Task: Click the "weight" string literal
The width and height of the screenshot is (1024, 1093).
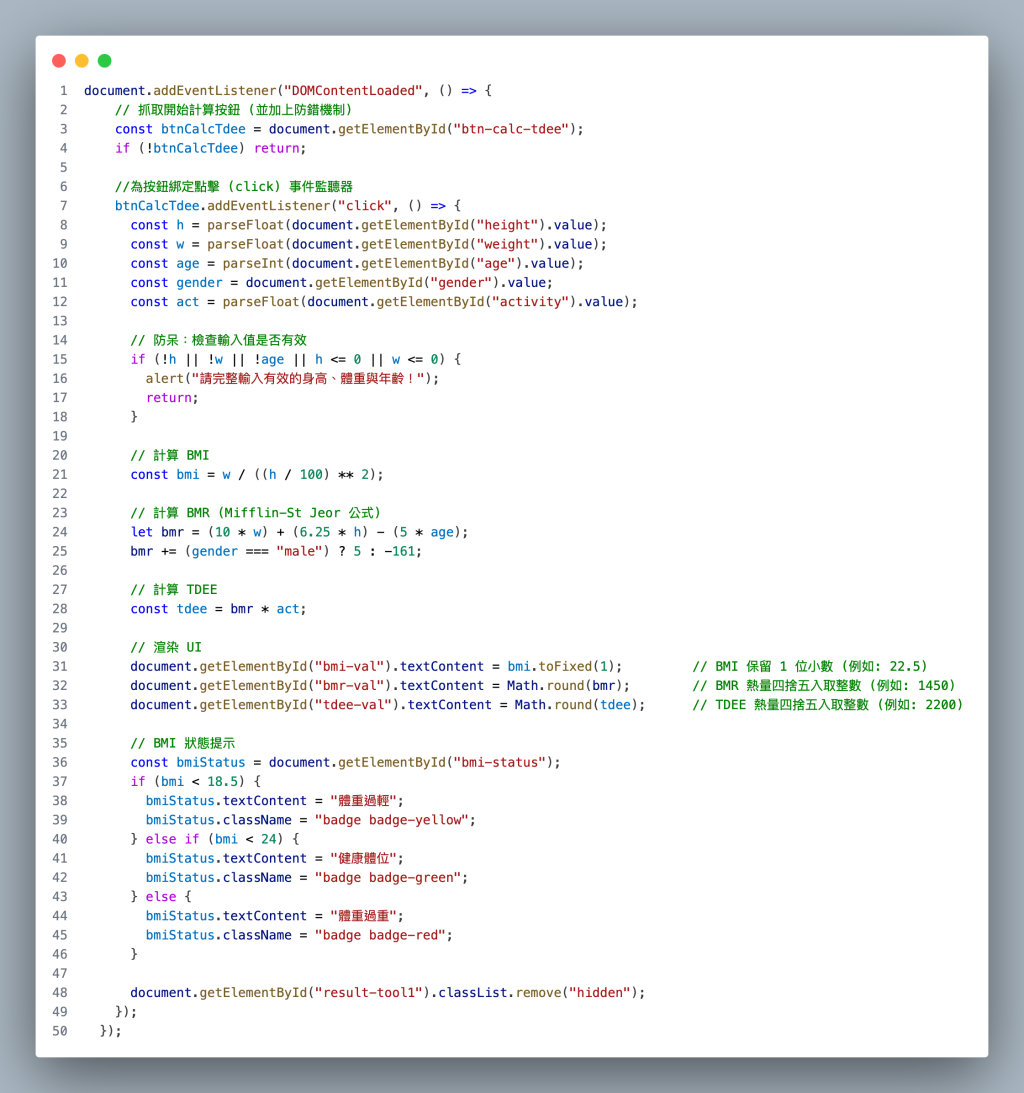Action: 507,245
